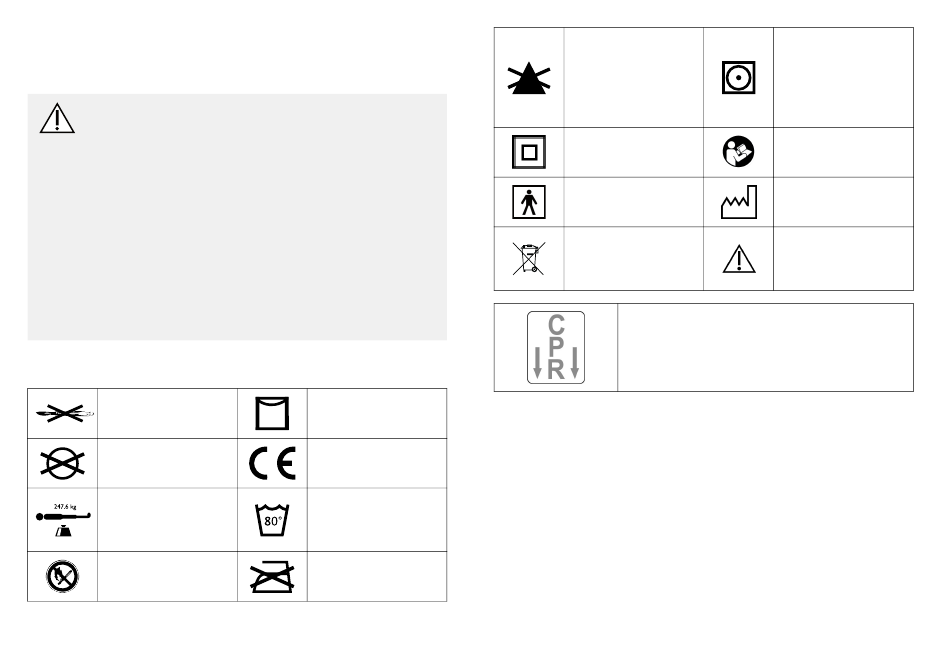Screen dimensions: 950x657
Task: Select the read-manual person symbol
Action: point(739,152)
